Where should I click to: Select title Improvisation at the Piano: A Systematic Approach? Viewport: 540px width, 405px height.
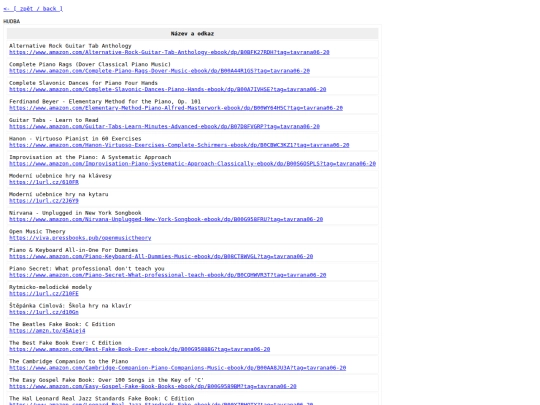pos(90,157)
